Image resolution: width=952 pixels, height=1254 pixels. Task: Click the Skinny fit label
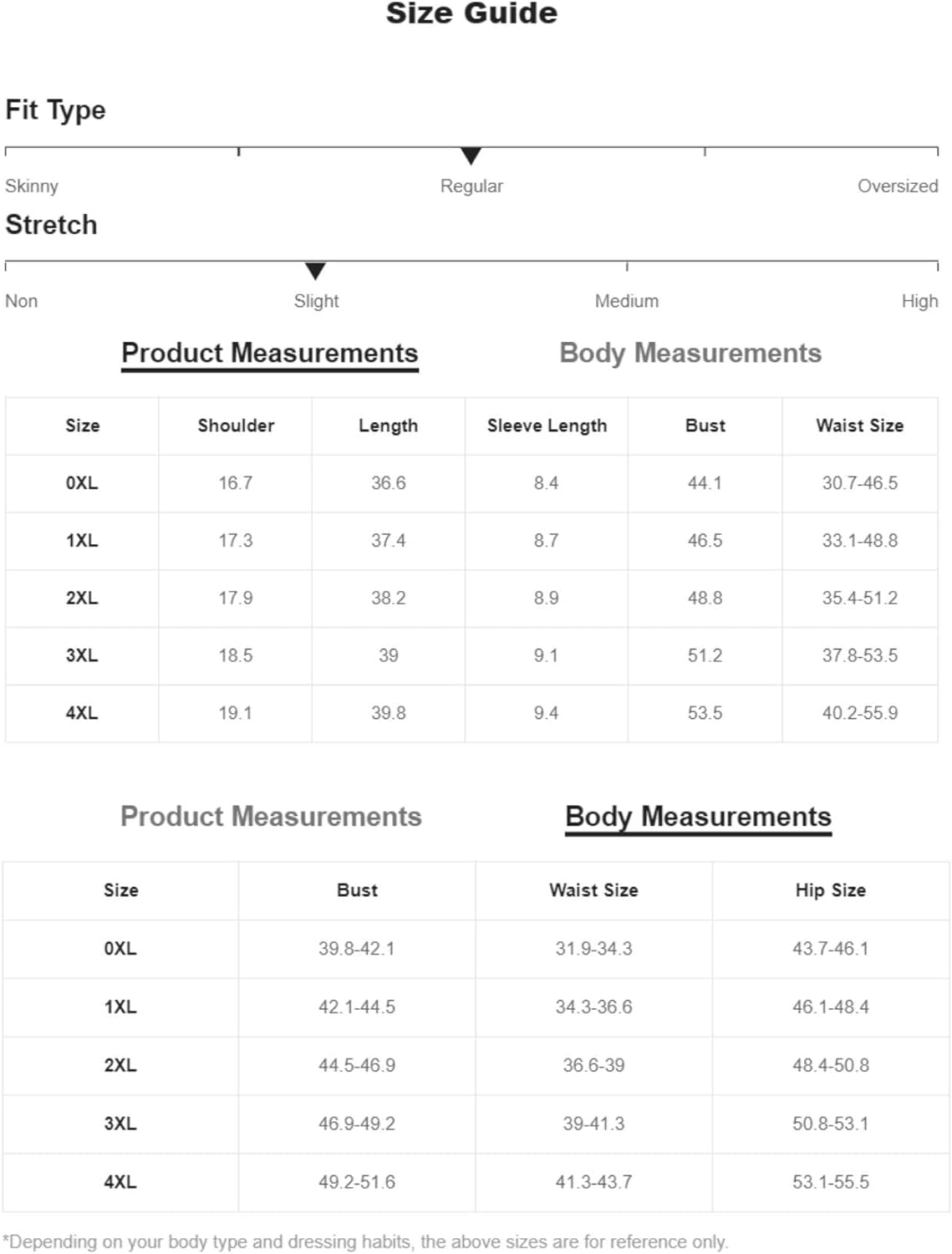32,186
